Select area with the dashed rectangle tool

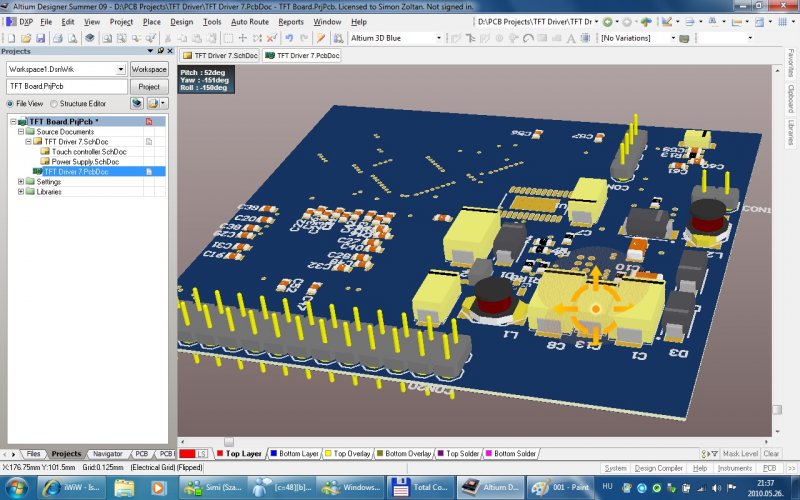pyautogui.click(x=228, y=38)
